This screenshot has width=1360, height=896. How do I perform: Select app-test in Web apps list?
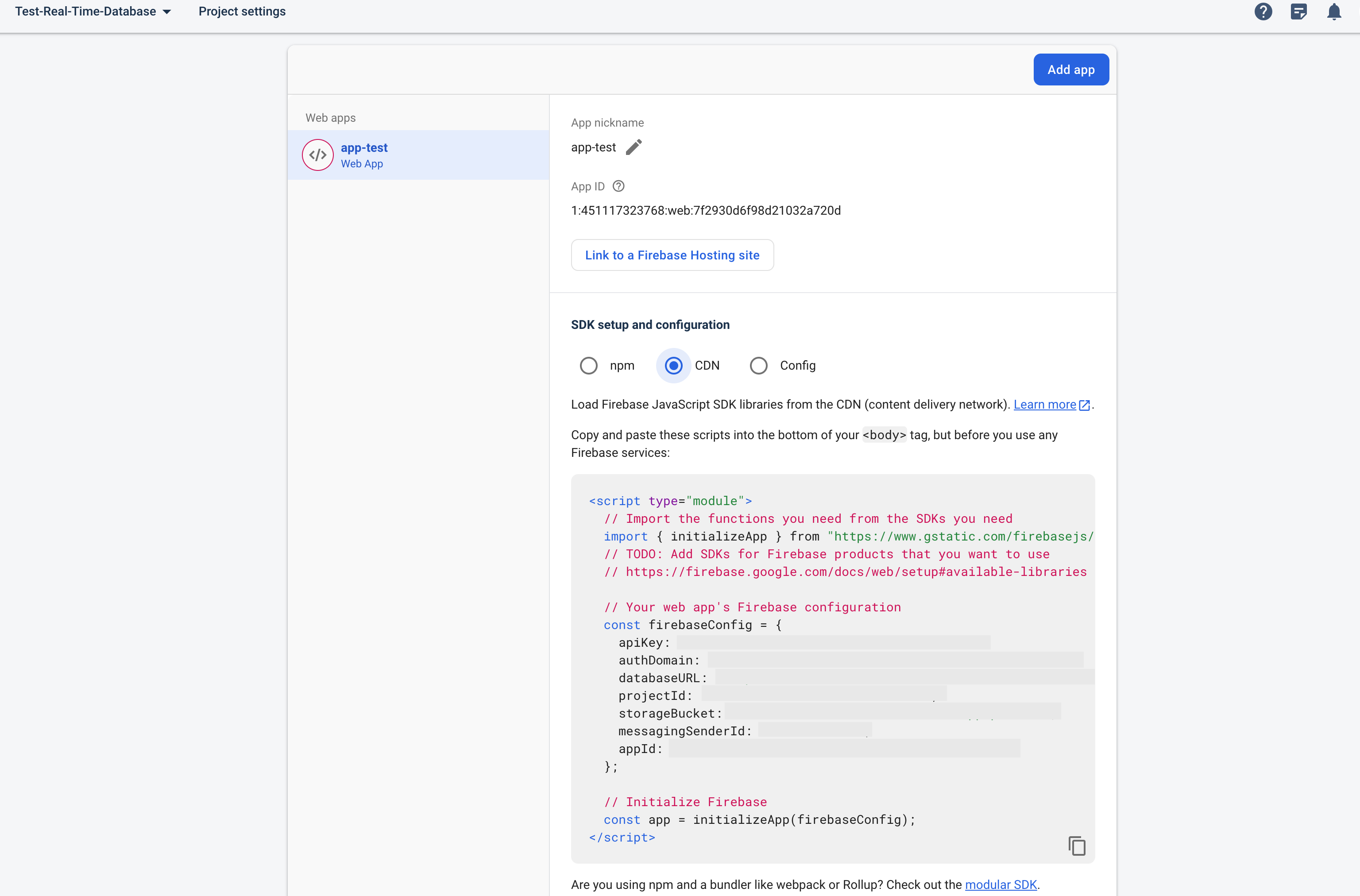point(418,155)
